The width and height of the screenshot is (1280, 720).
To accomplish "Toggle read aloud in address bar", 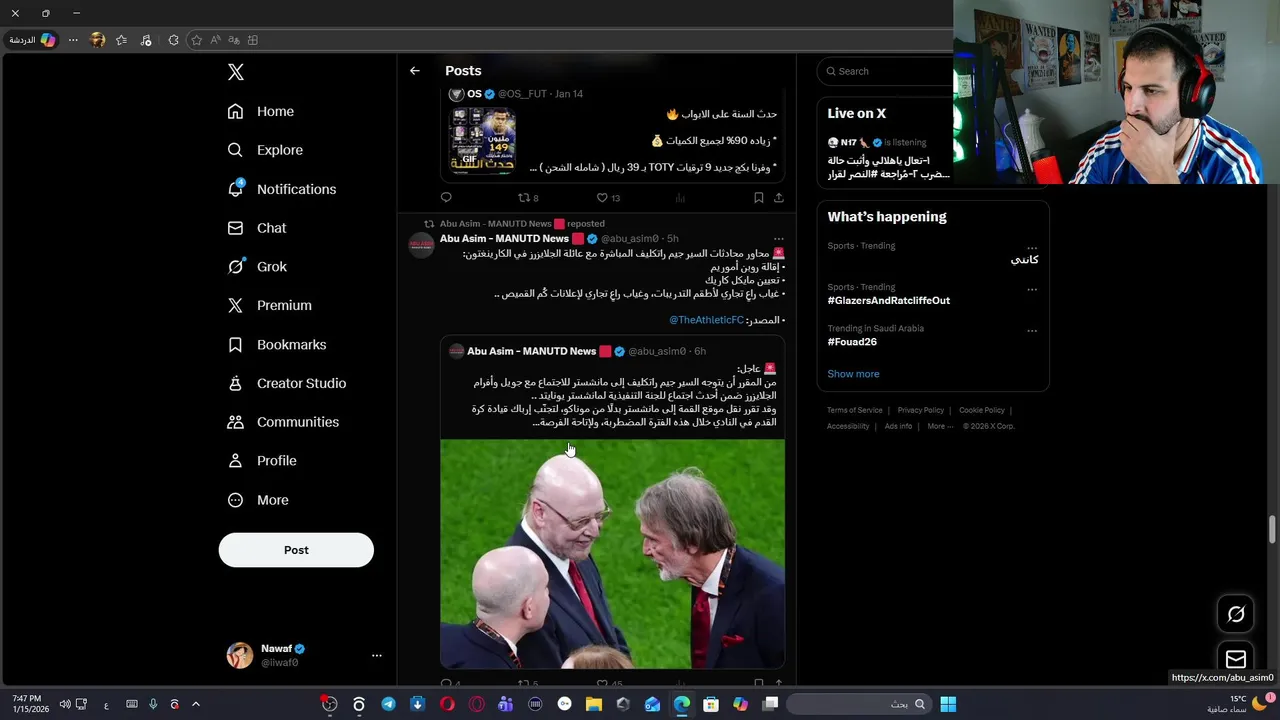I will click(x=215, y=40).
